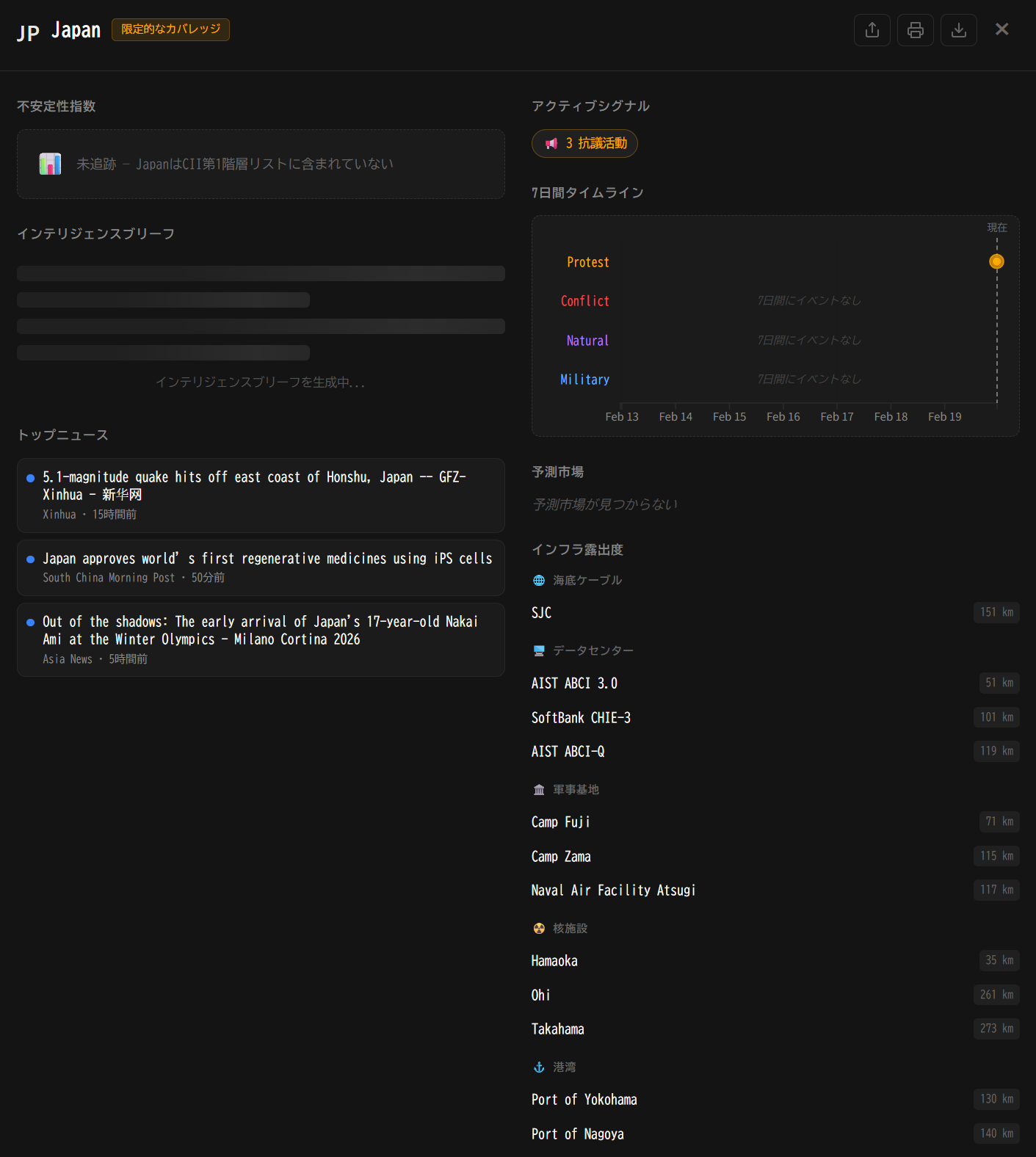Open the Nakai Ami Winter Olympics article

coord(260,631)
